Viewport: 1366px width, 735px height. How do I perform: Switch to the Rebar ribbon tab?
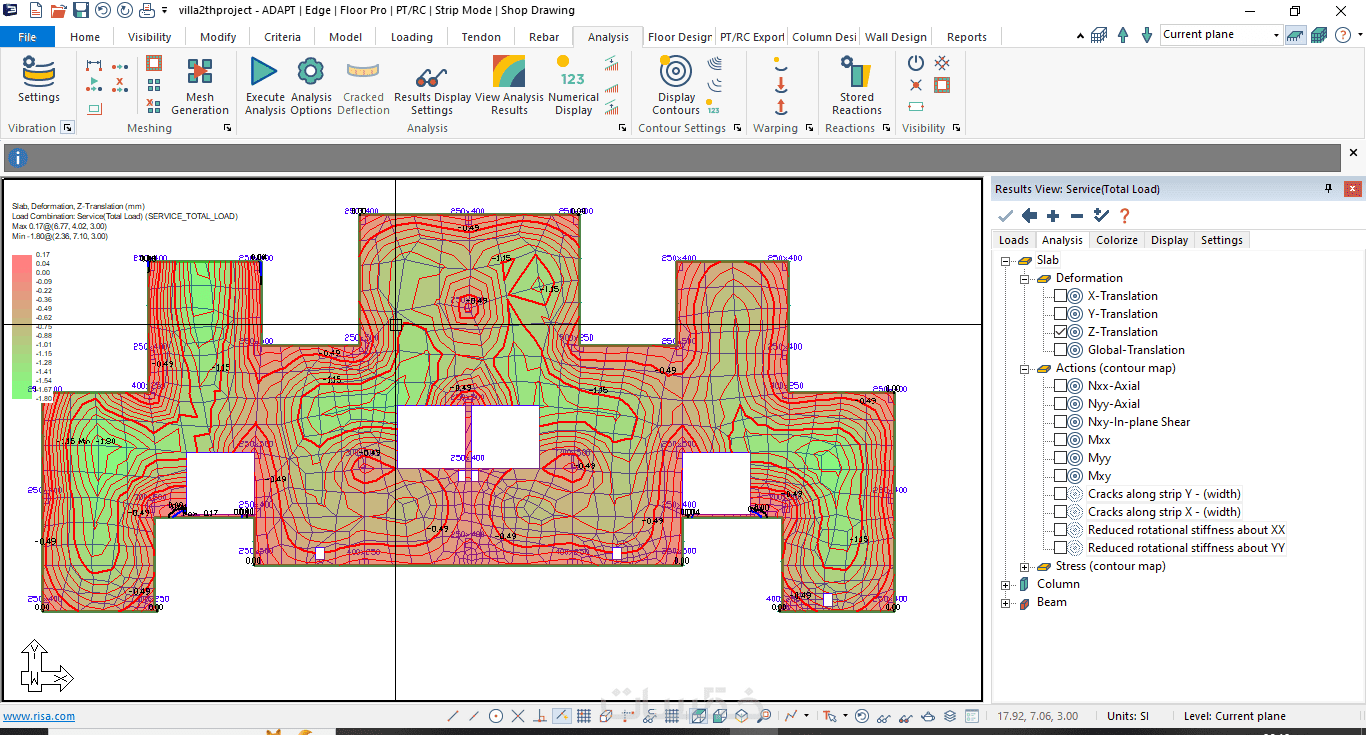click(544, 37)
